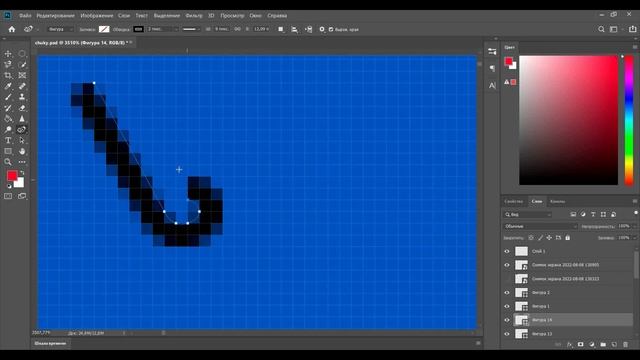This screenshot has height=360, width=640.
Task: Hide layer Фигура 1
Action: 507,306
